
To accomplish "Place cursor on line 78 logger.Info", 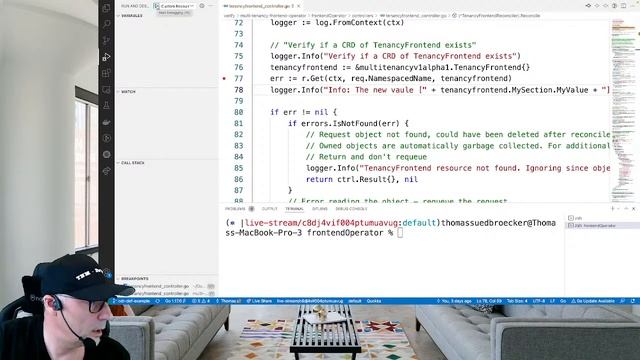I will (x=439, y=90).
